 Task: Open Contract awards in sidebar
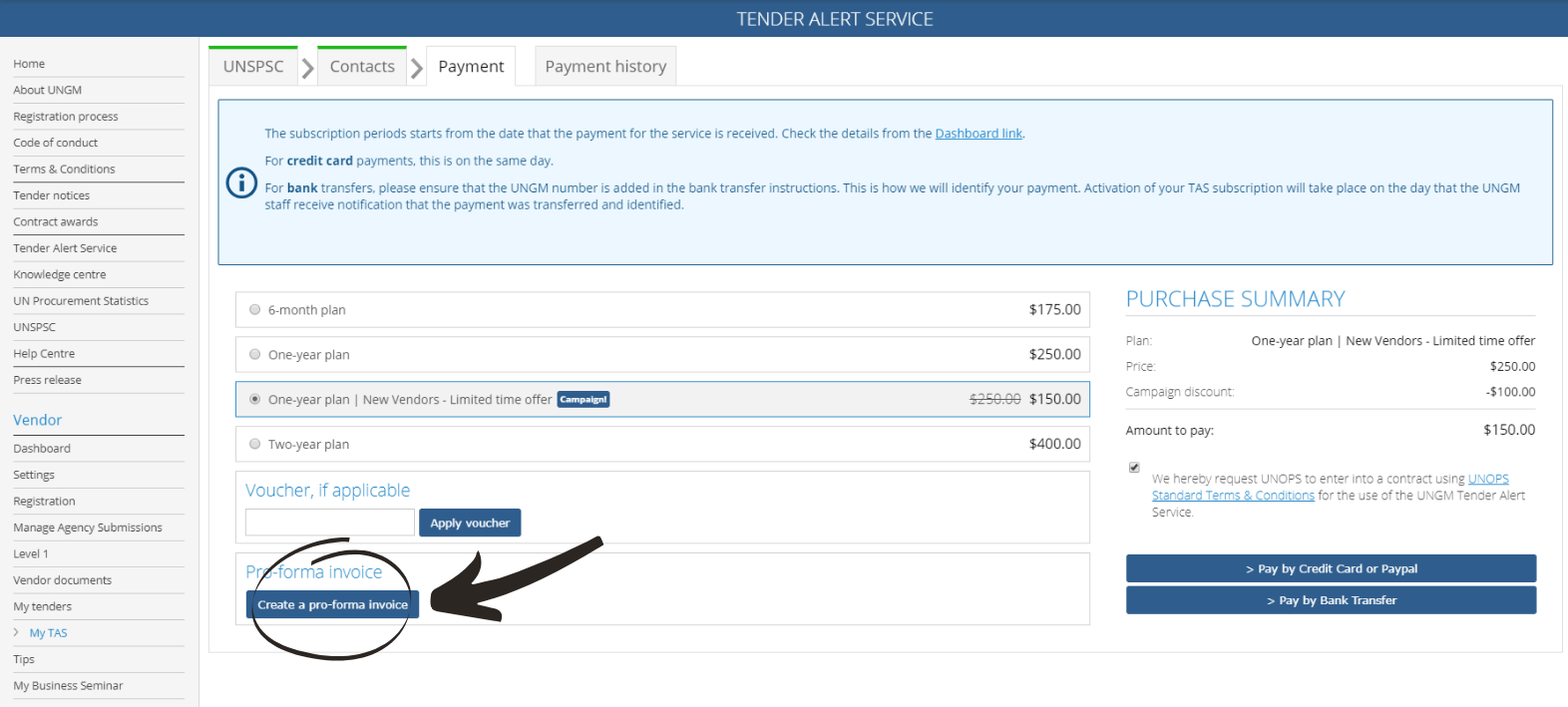pos(56,221)
